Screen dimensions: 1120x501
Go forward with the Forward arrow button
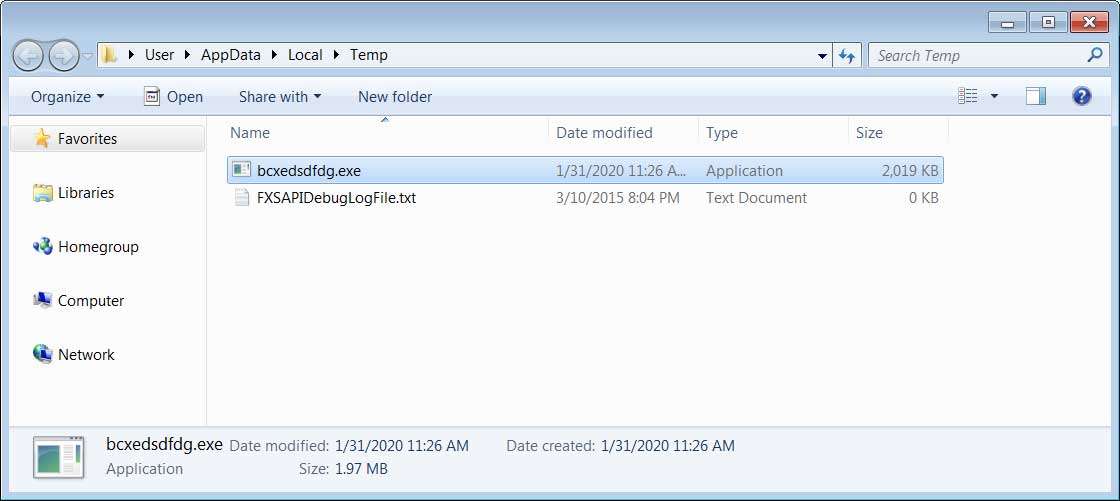63,56
